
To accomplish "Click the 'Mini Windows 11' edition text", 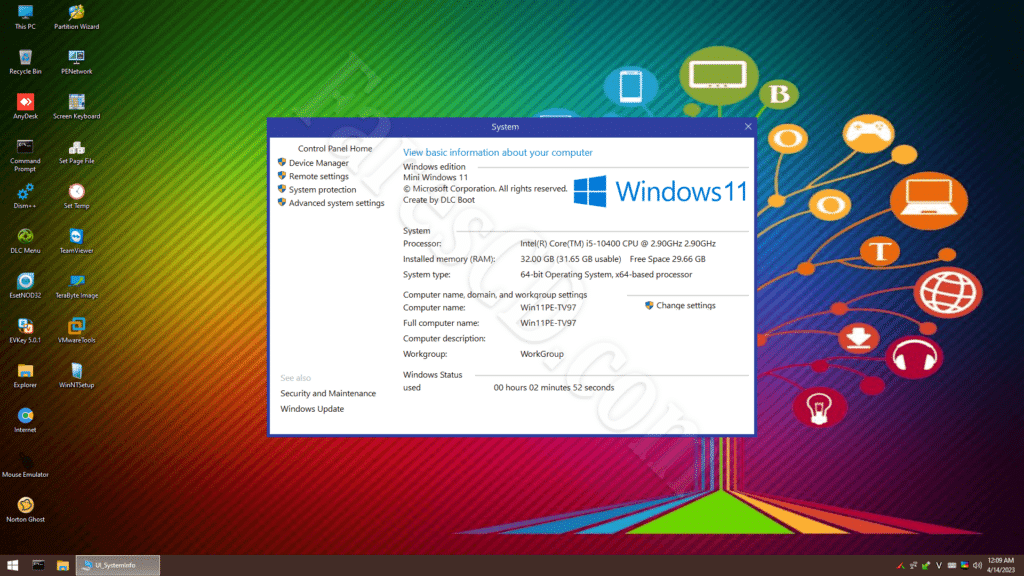I will 435,177.
